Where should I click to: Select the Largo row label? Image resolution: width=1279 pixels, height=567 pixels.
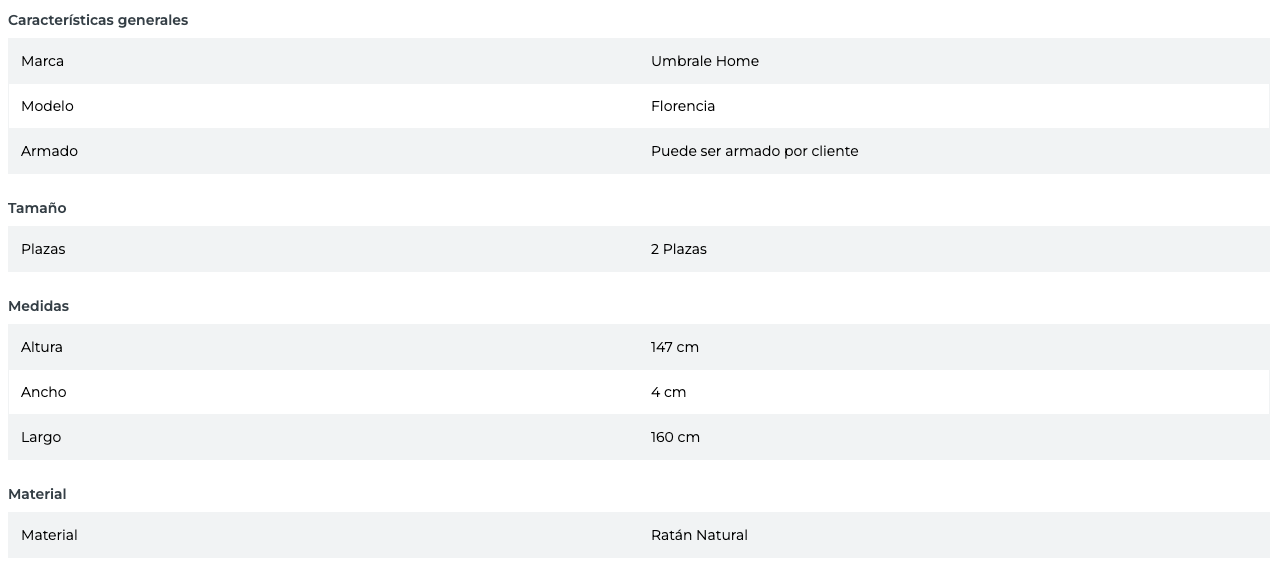coord(41,437)
